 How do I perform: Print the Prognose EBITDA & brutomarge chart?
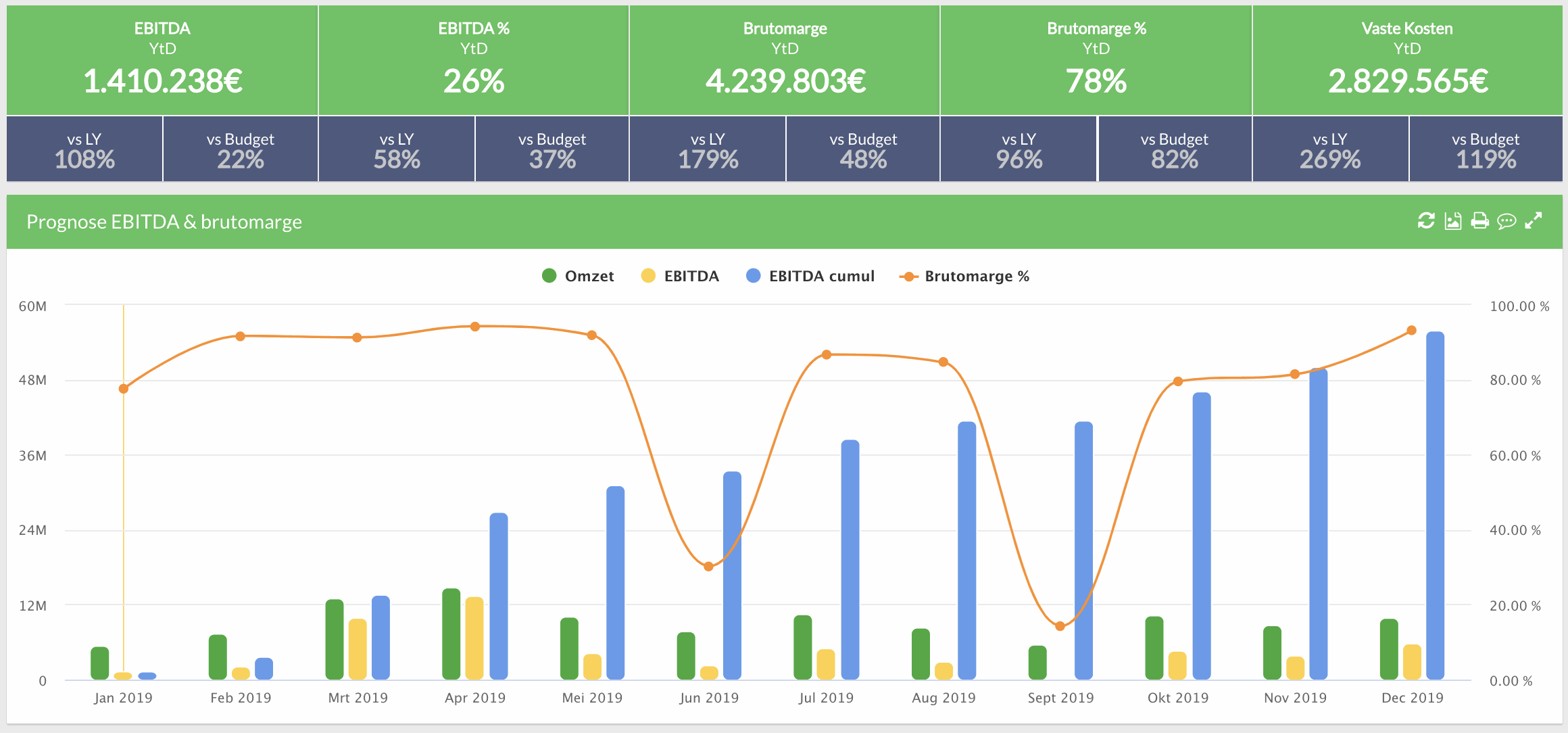[1481, 222]
